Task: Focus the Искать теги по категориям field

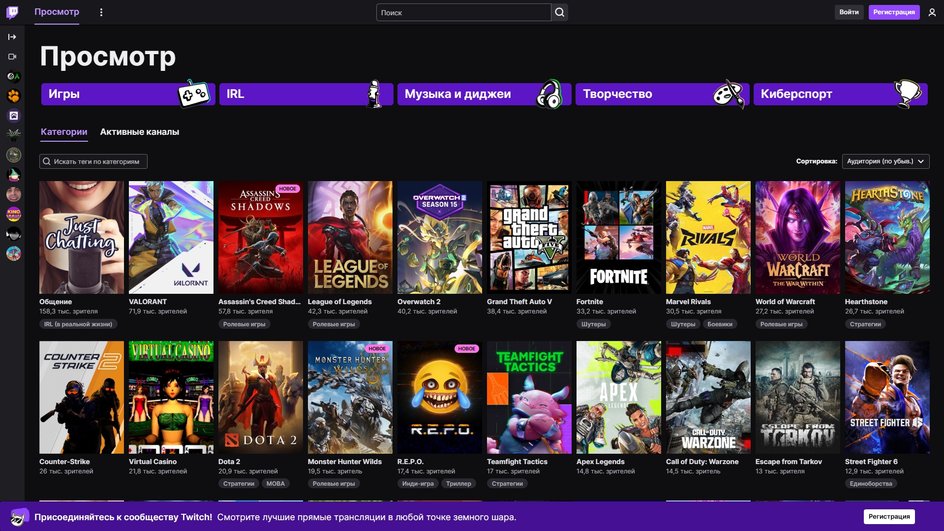Action: click(93, 161)
